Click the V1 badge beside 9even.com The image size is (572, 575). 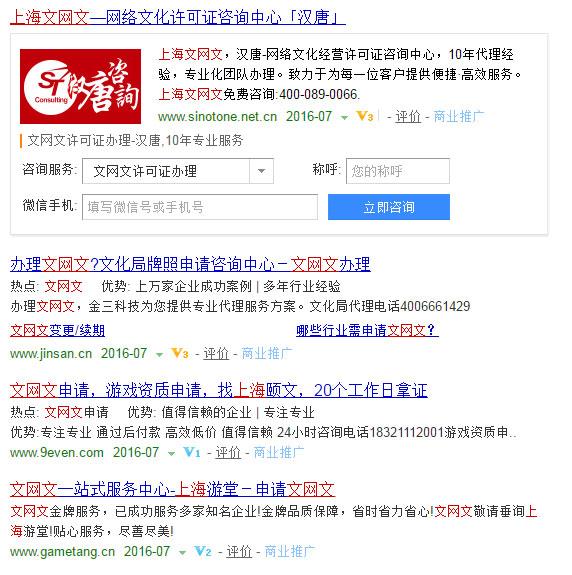pyautogui.click(x=191, y=453)
